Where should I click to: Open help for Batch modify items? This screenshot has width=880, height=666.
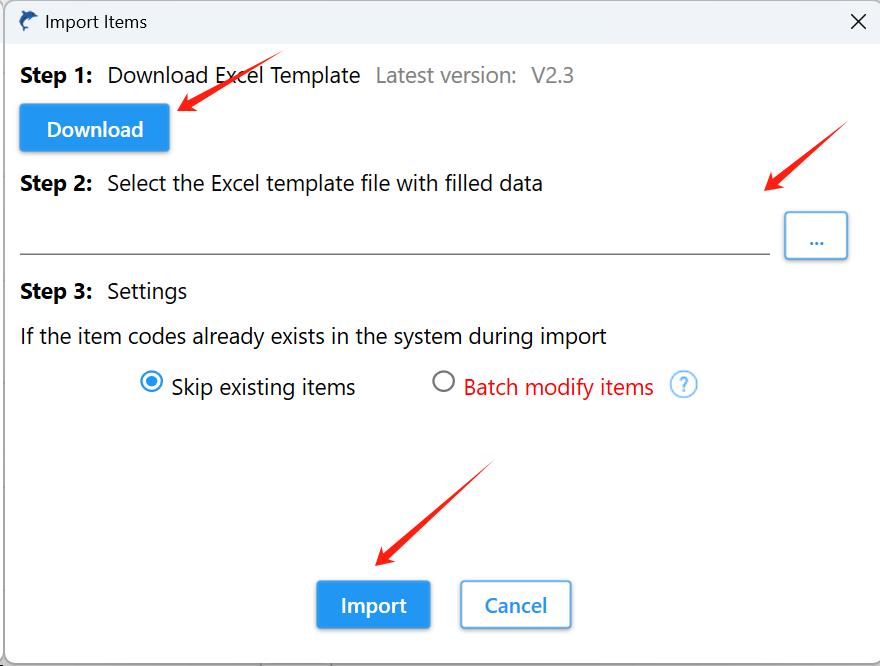(683, 385)
